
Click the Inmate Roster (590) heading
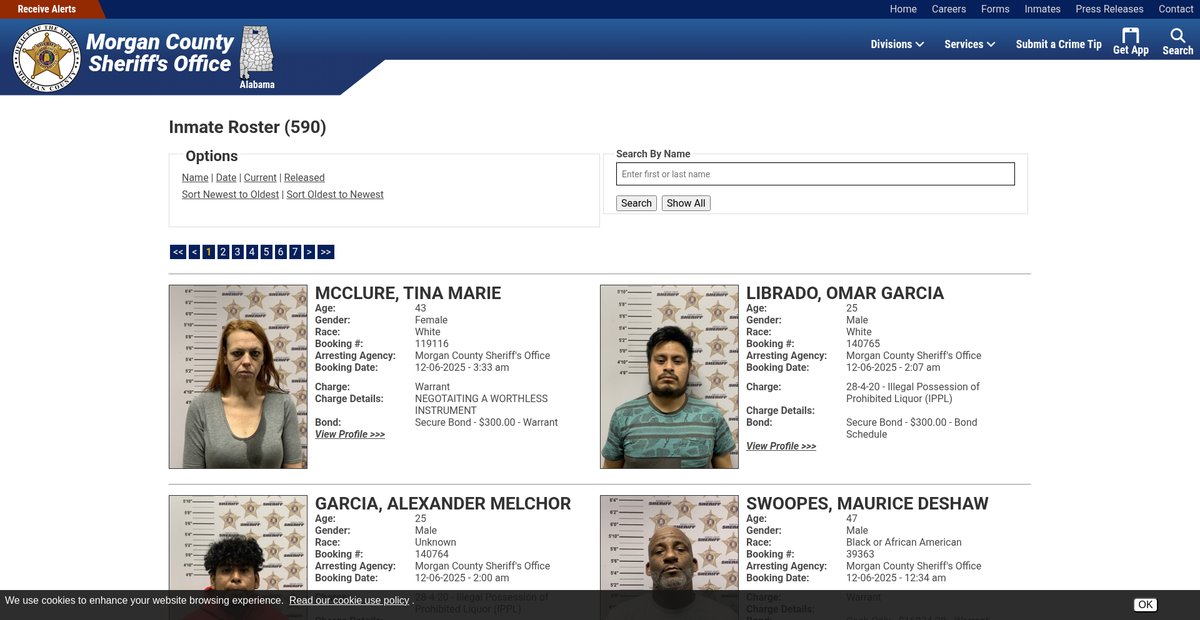247,127
